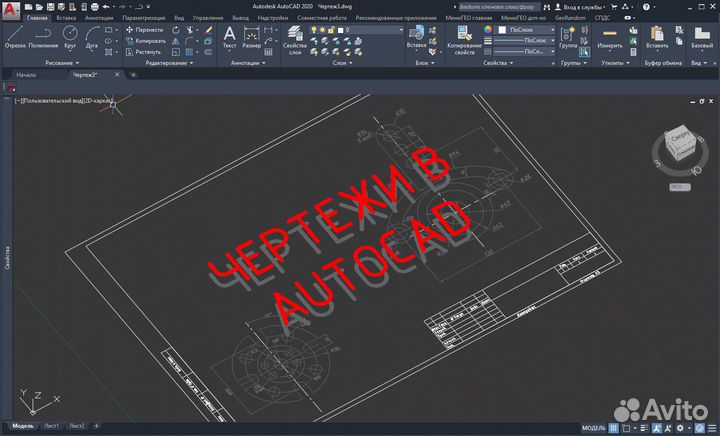Expand the Аннотации panel dropdown

pyautogui.click(x=248, y=63)
